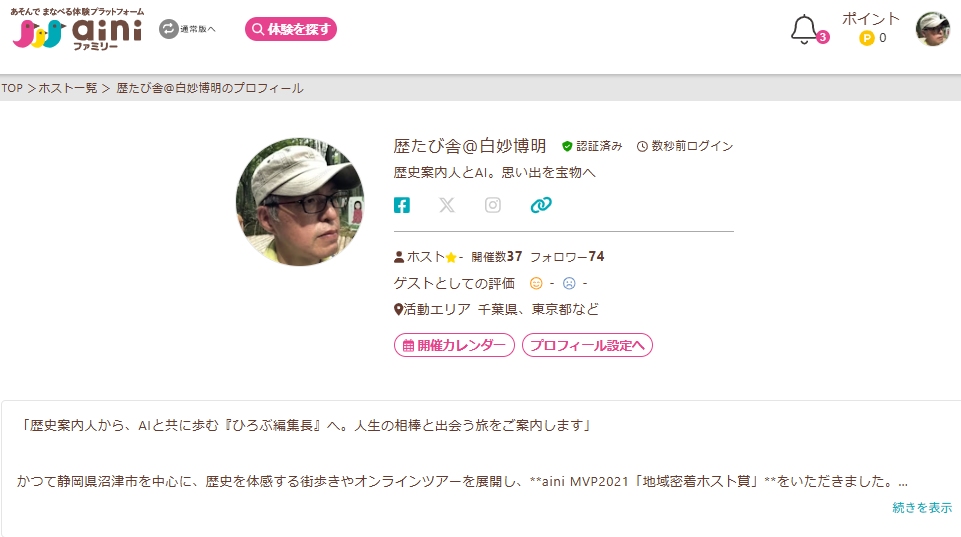961x537 pixels.
Task: Open the Facebook profile link icon
Action: point(401,205)
